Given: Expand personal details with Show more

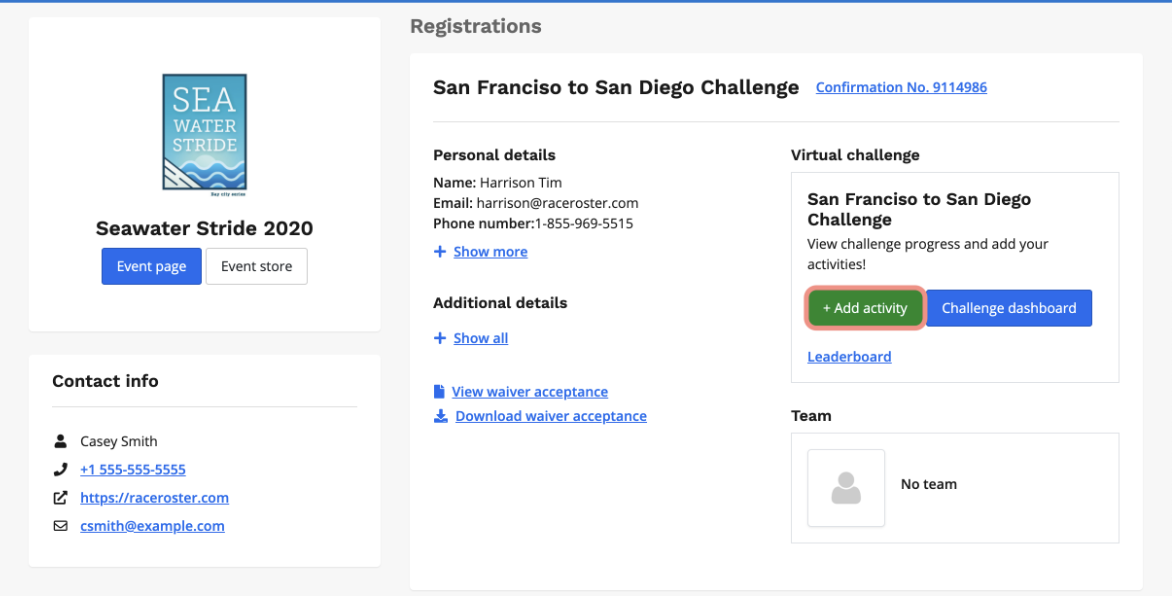Looking at the screenshot, I should (x=490, y=252).
